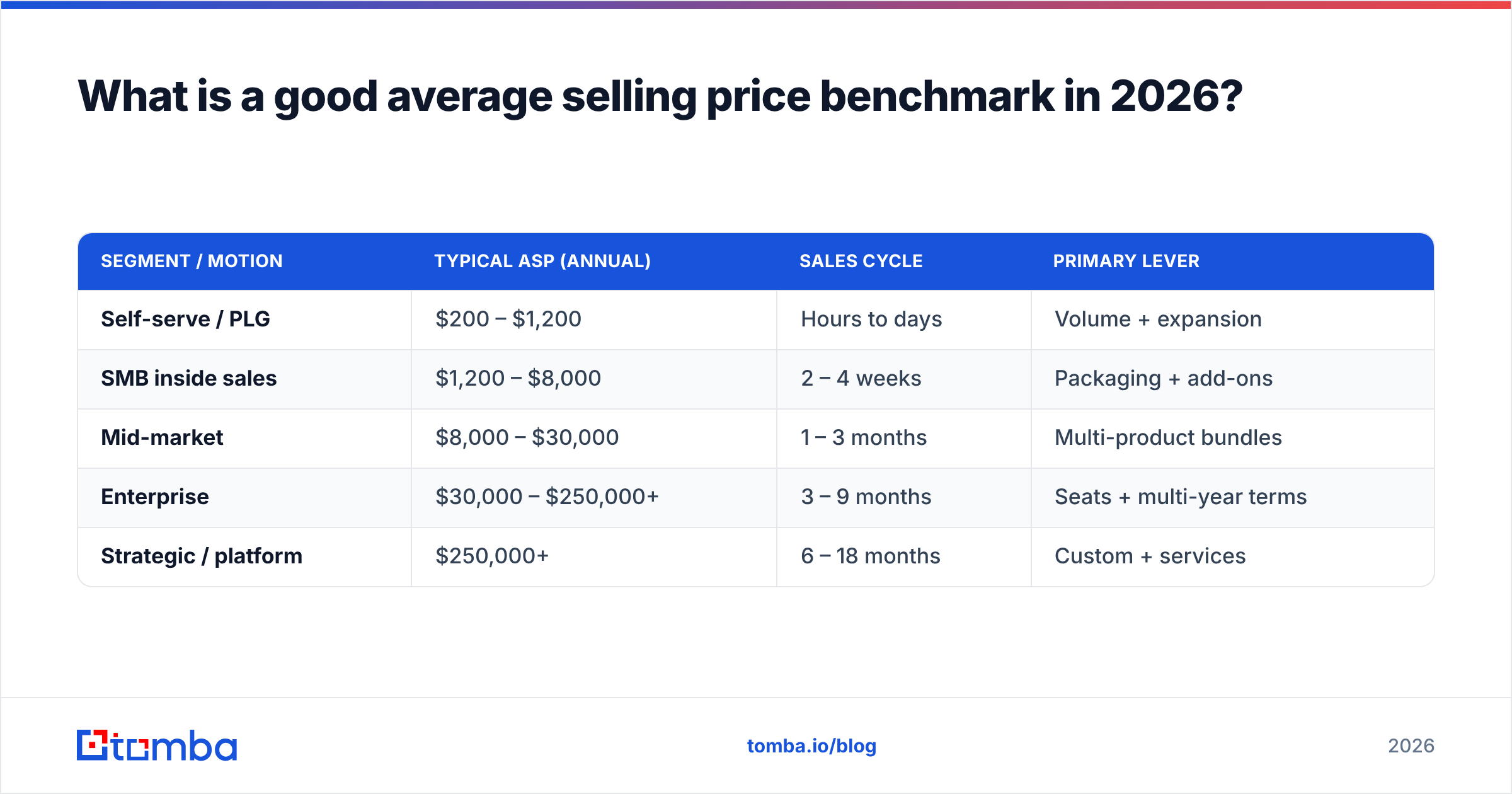Select the TYPICAL ASP (ANNUAL) column header
Image resolution: width=1512 pixels, height=794 pixels.
coord(542,261)
